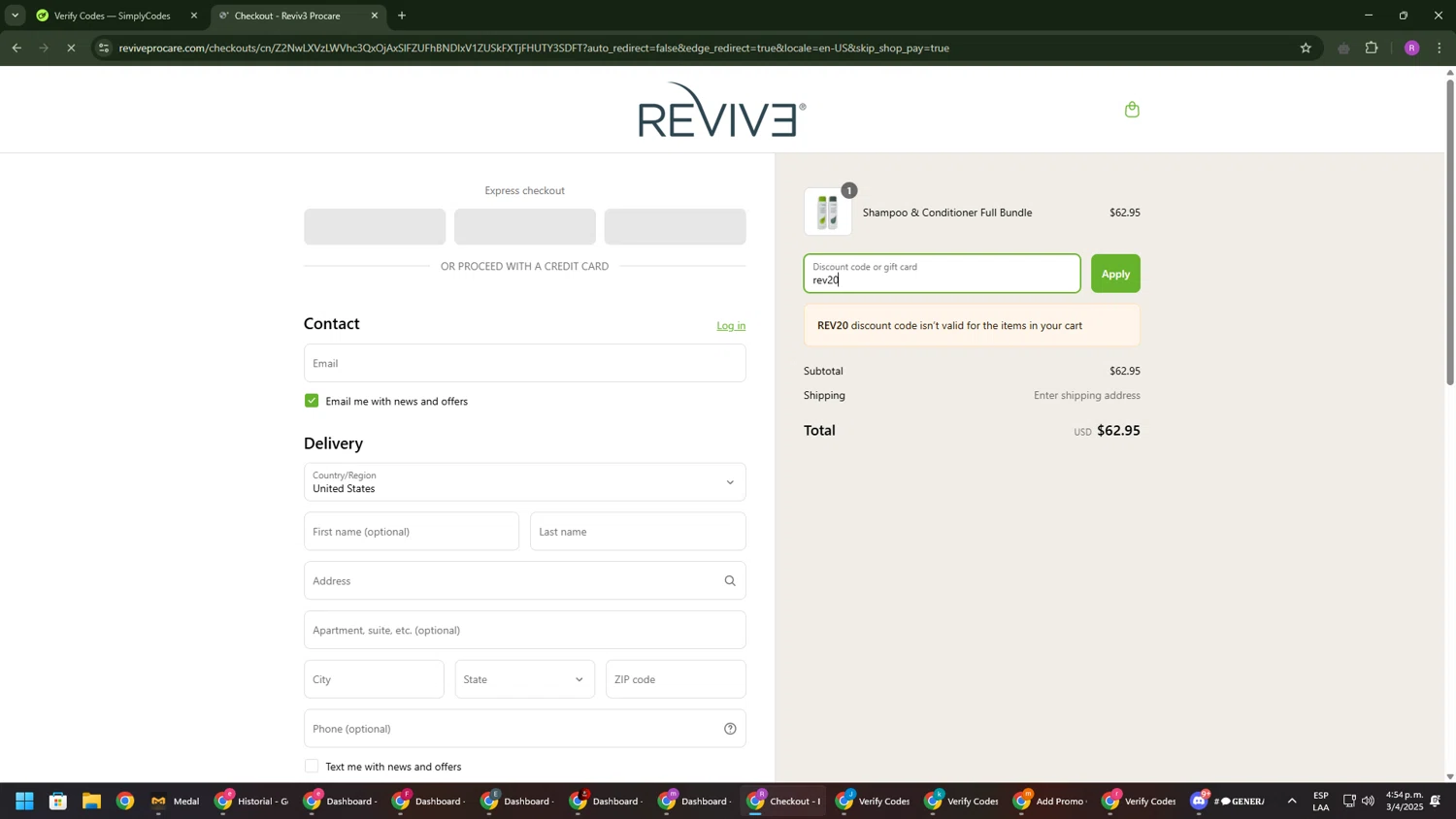The height and width of the screenshot is (819, 1456).
Task: Click the address search magnifier icon
Action: click(x=730, y=581)
